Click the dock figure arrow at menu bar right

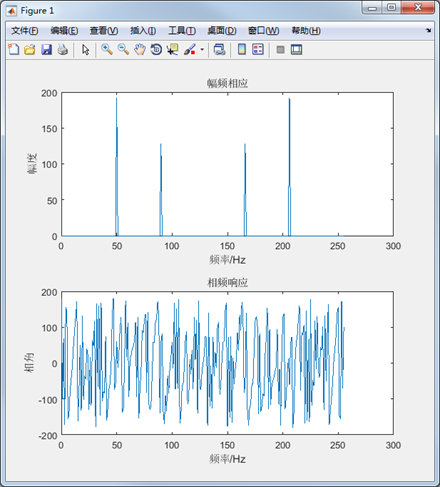(x=429, y=30)
